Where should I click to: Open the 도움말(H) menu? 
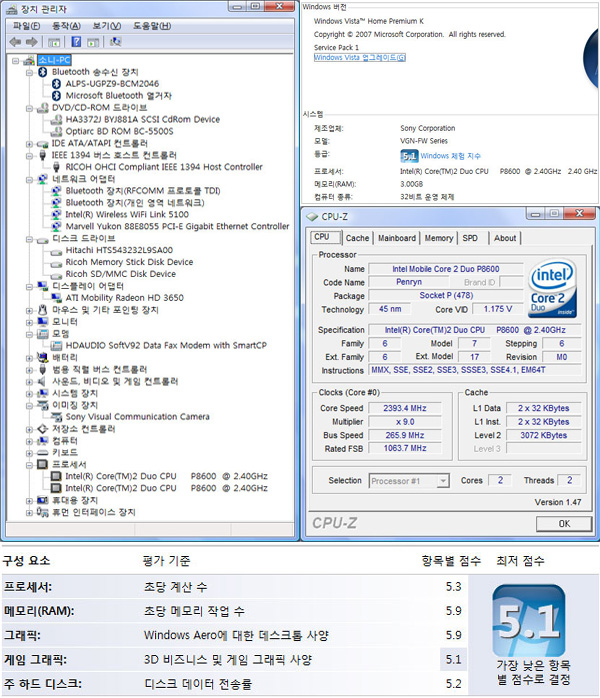pyautogui.click(x=152, y=26)
